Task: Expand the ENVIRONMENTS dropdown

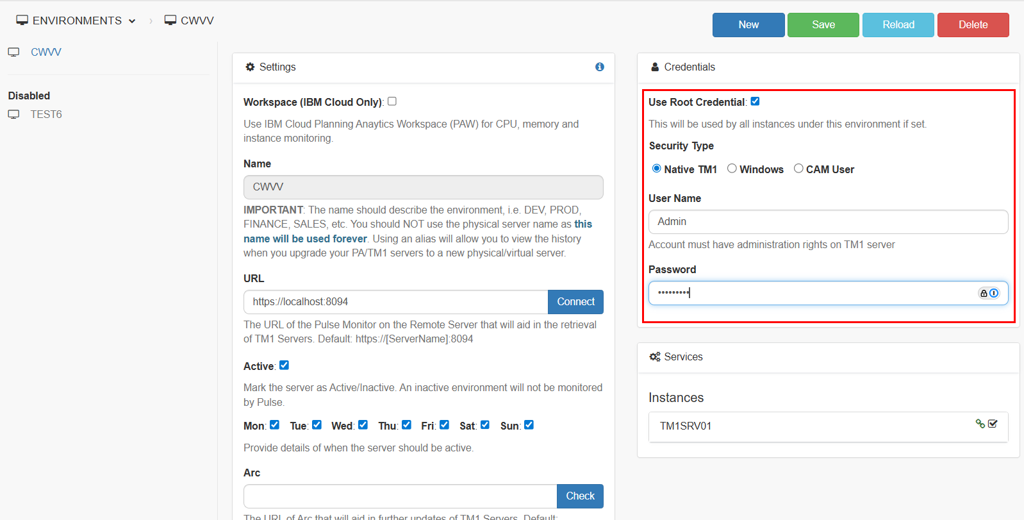Action: click(76, 20)
